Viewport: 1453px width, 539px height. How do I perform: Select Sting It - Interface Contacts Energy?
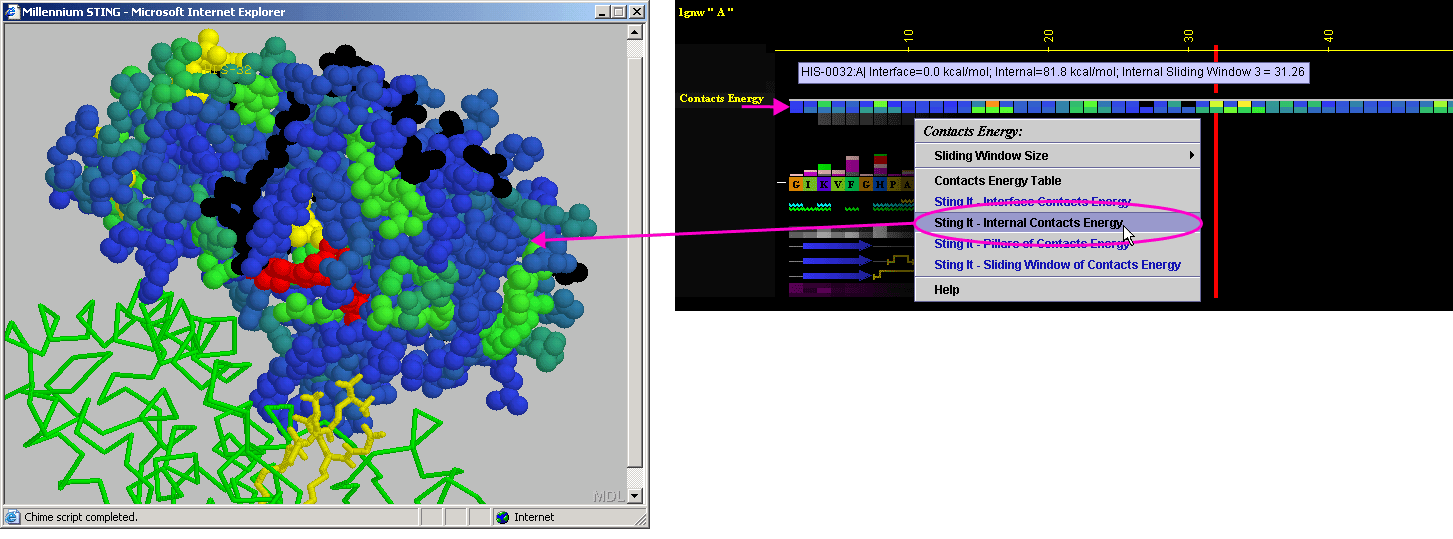click(1058, 202)
